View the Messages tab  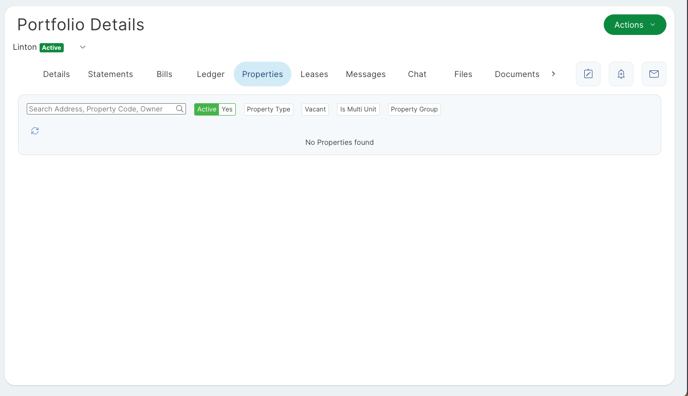[366, 74]
